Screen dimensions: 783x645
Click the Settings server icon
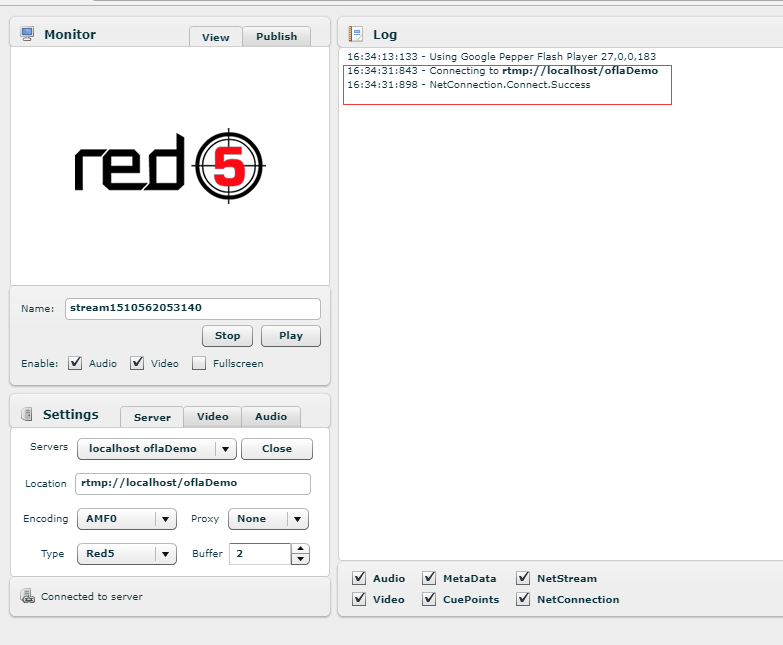27,414
